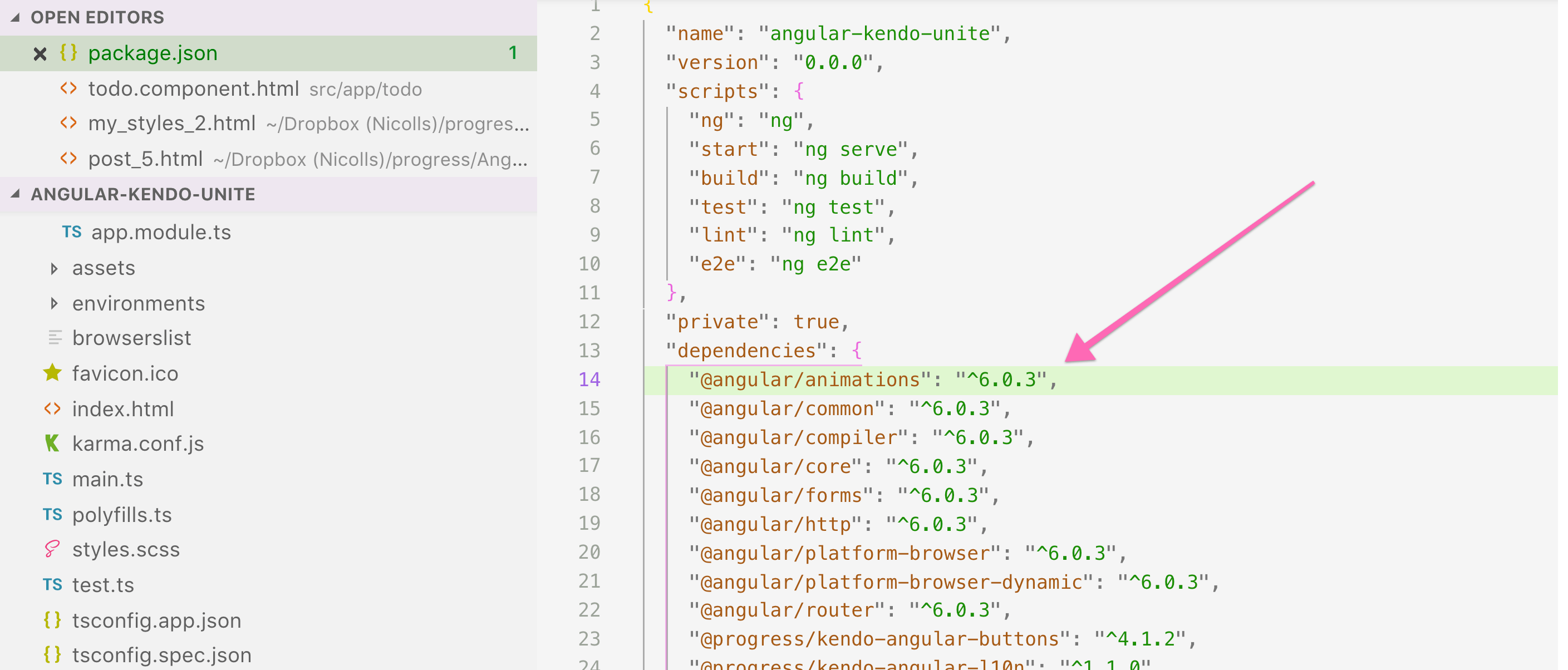Screen dimensions: 1568x670
Task: Click the TS icon beside app.module.ts
Action: (72, 233)
